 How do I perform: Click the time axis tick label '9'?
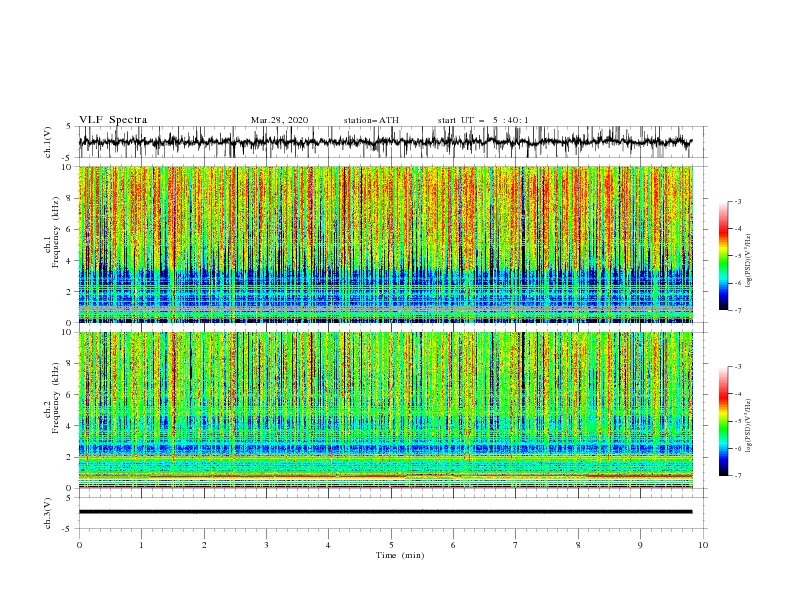(640, 545)
